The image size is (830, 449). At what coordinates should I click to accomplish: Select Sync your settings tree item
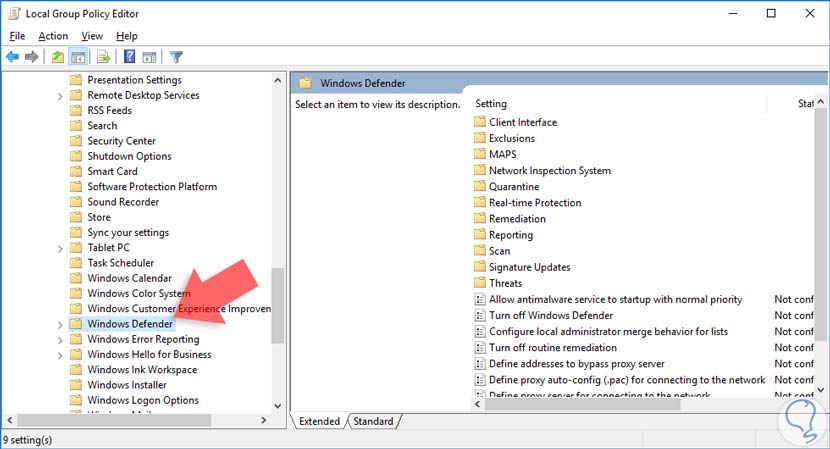[128, 232]
